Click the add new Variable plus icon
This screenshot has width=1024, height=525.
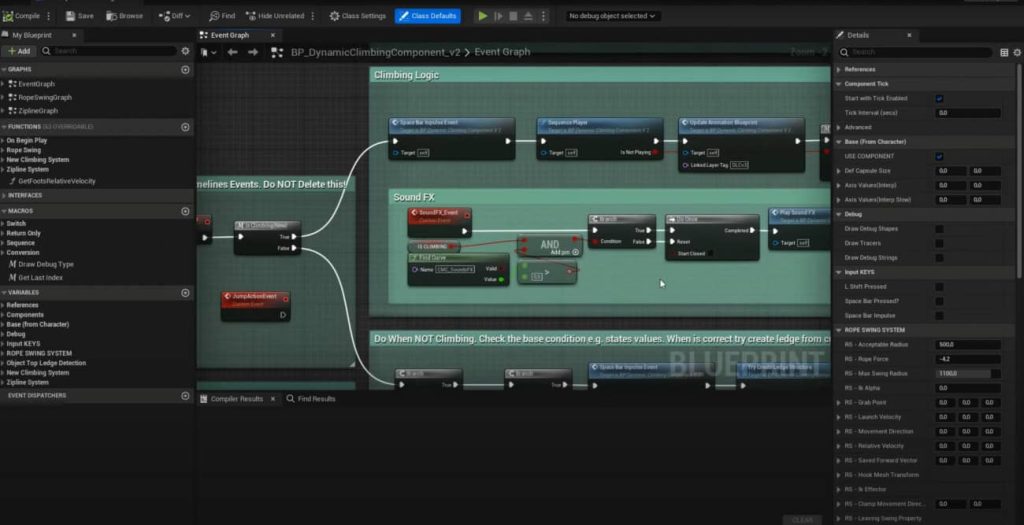[185, 293]
